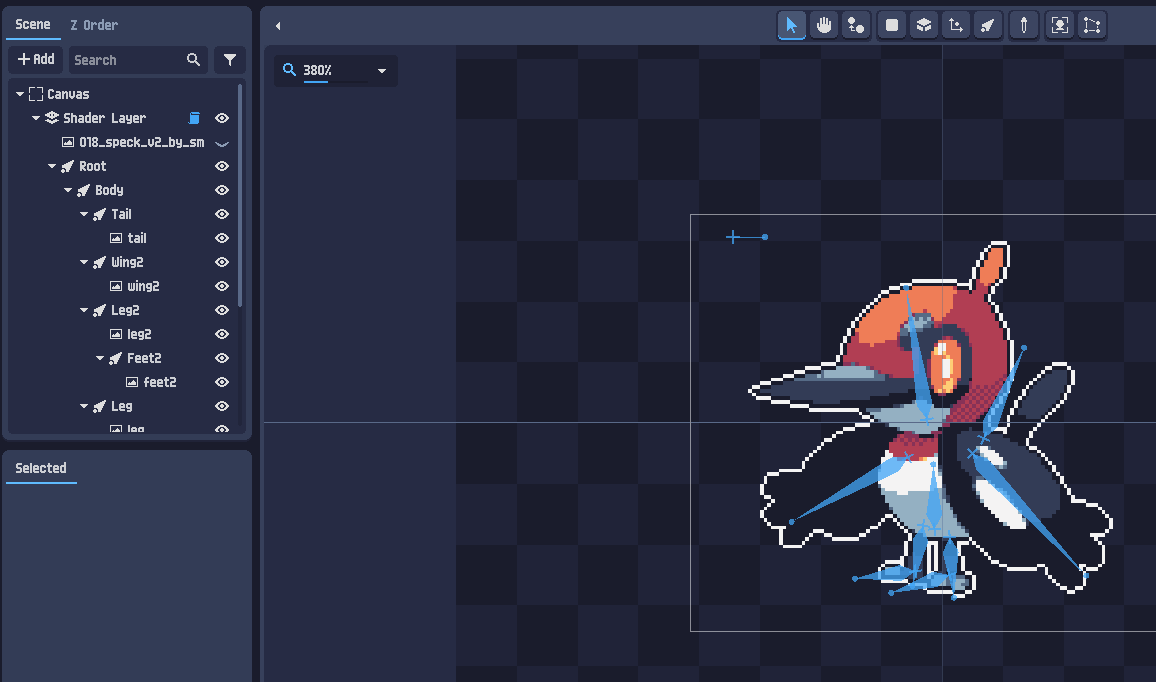Show the hidden 018_speck_v2_by_sm image
1156x682 pixels.
222,143
